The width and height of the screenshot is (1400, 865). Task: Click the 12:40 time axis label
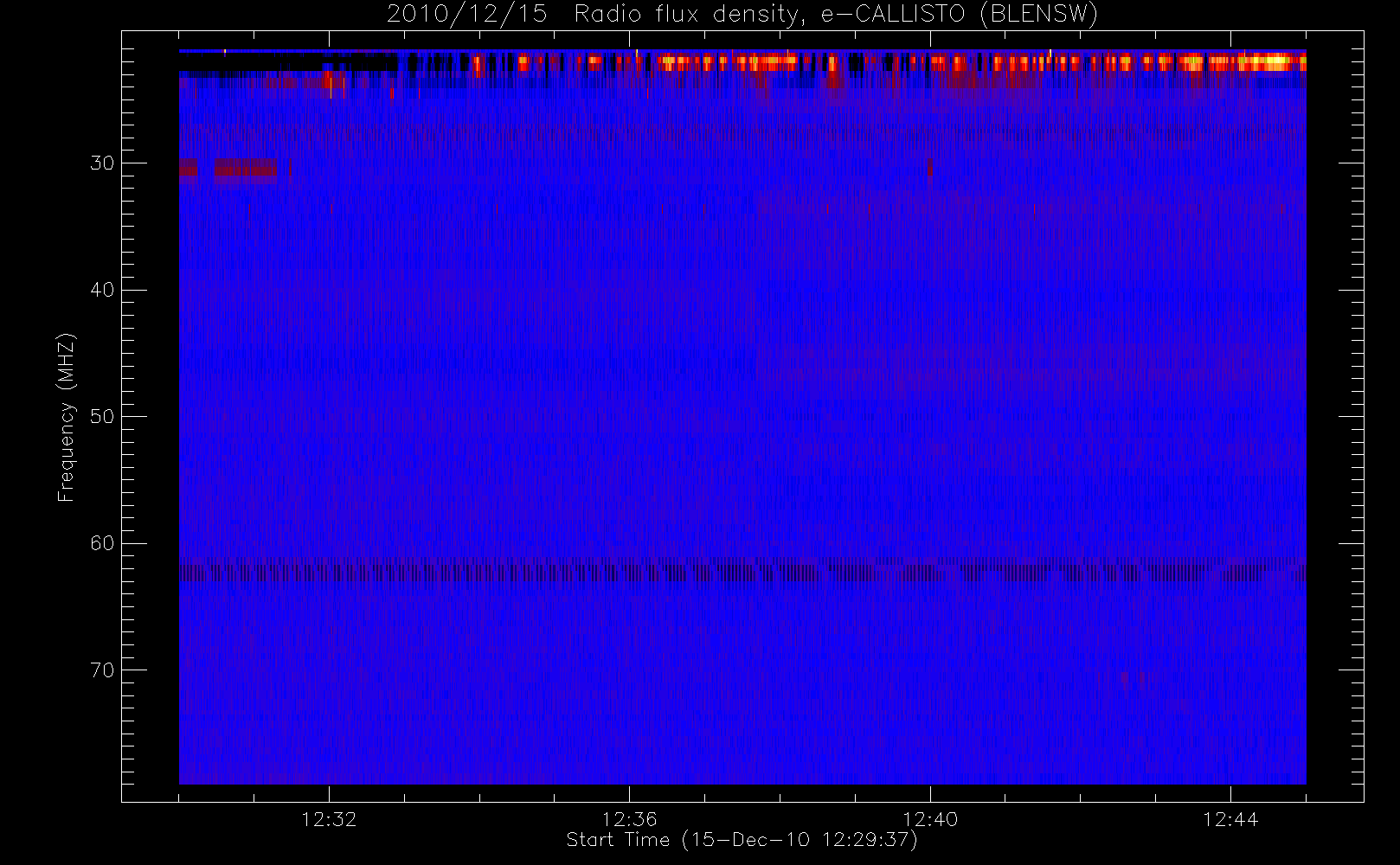coord(930,819)
